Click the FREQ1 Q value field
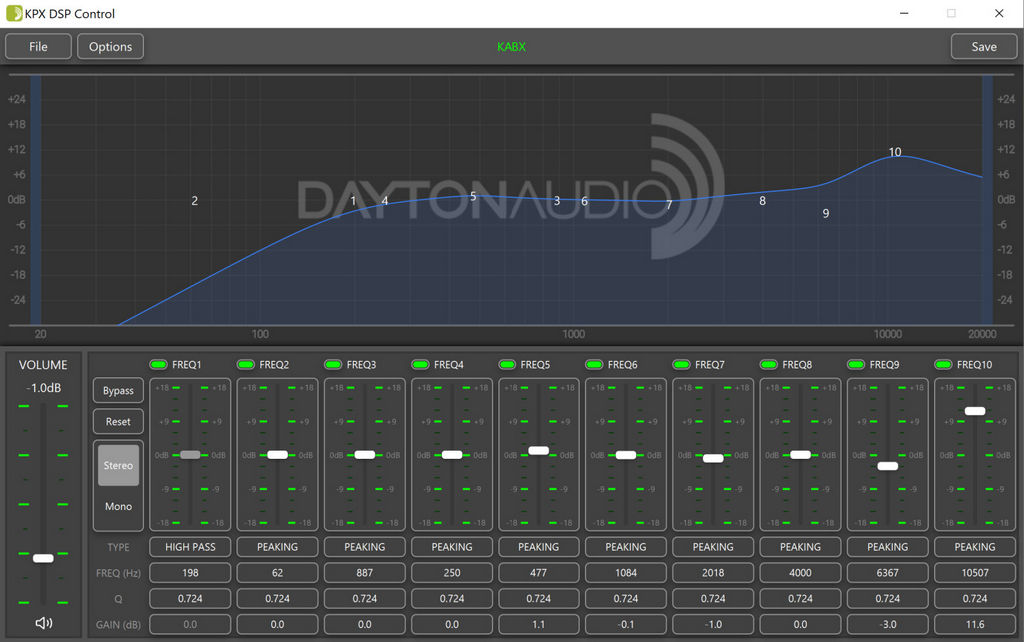The width and height of the screenshot is (1024, 642). 190,598
